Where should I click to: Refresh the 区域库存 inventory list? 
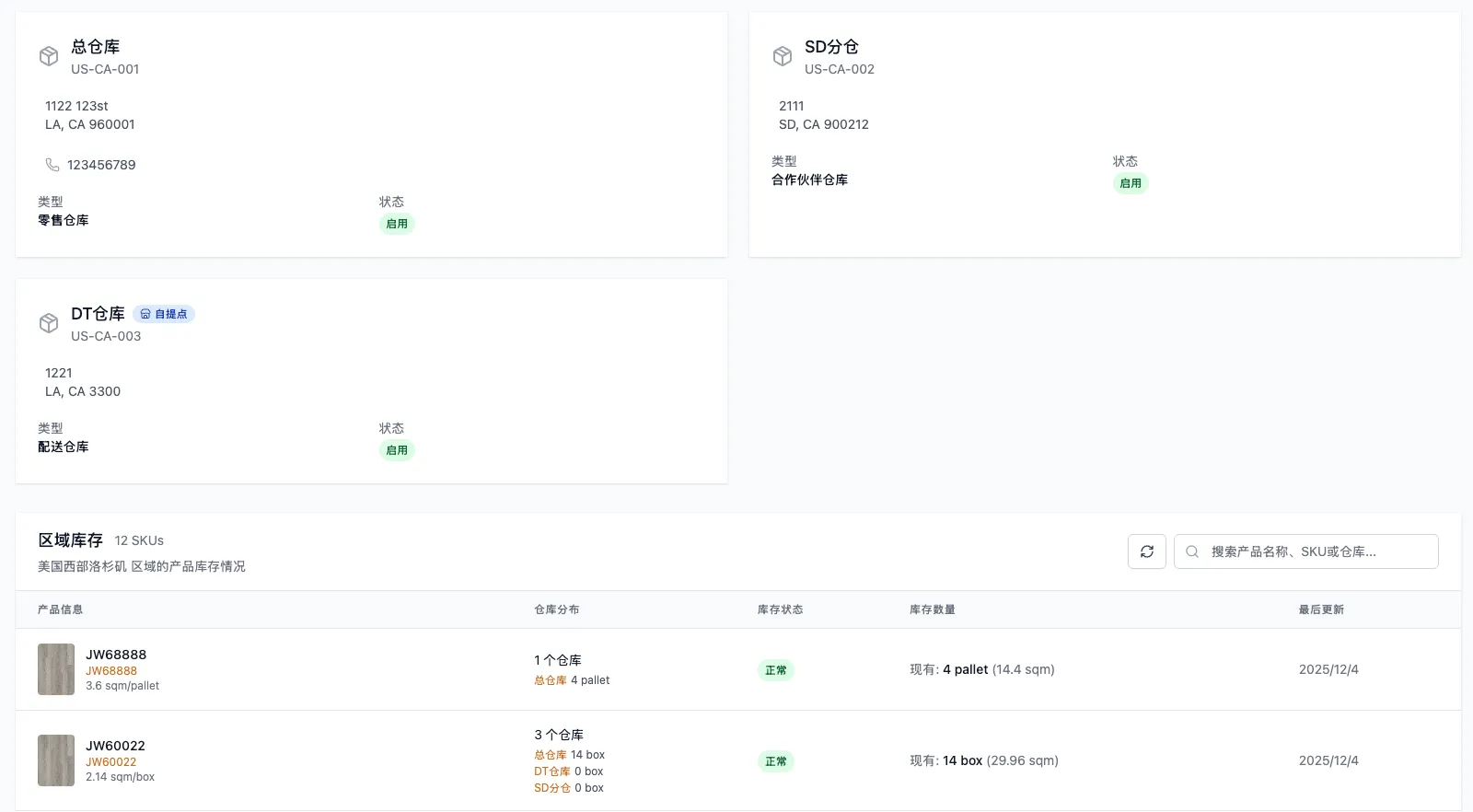coord(1147,551)
